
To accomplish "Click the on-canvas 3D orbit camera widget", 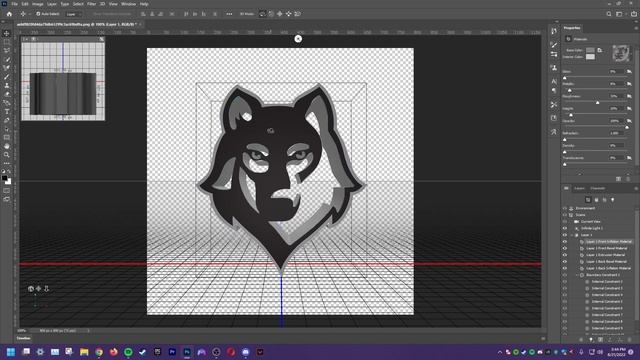I will [x=31, y=289].
